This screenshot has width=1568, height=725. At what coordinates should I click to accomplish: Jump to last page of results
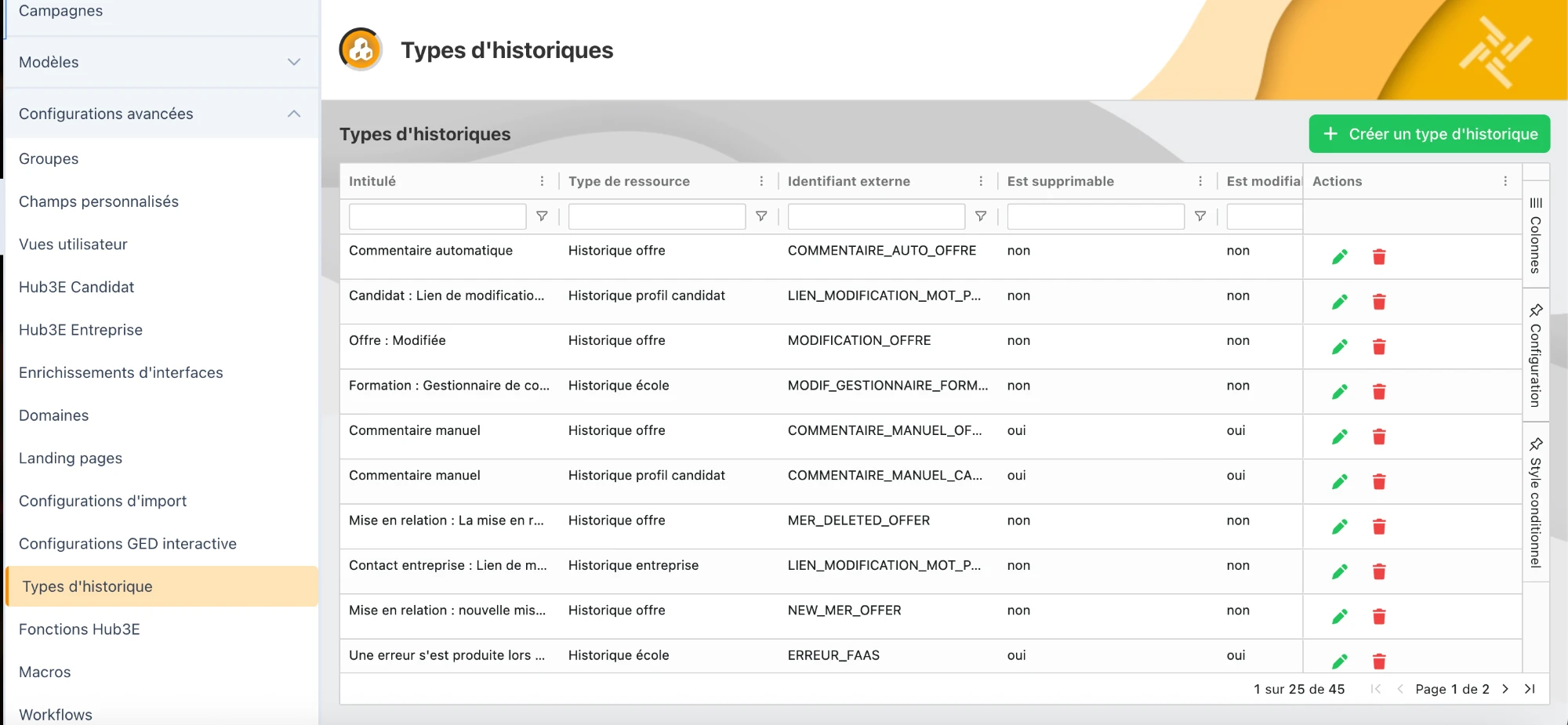point(1530,689)
